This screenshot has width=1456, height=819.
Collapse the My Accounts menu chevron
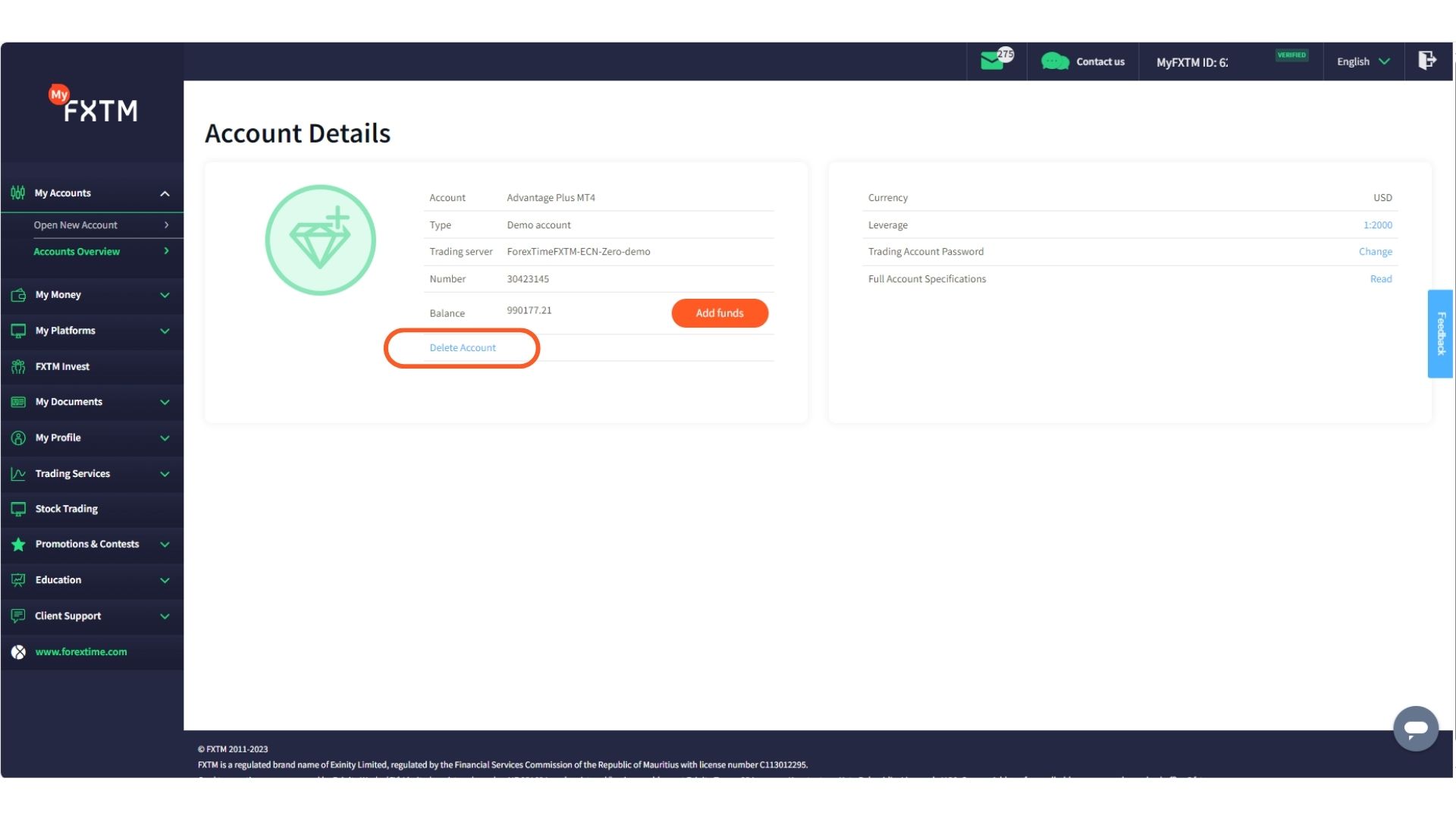point(165,194)
